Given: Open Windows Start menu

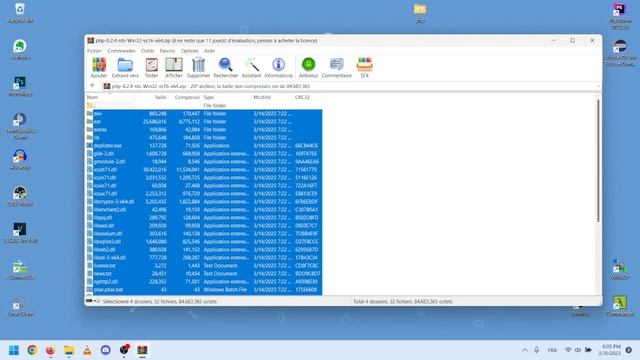Looking at the screenshot, I should click(x=14, y=350).
